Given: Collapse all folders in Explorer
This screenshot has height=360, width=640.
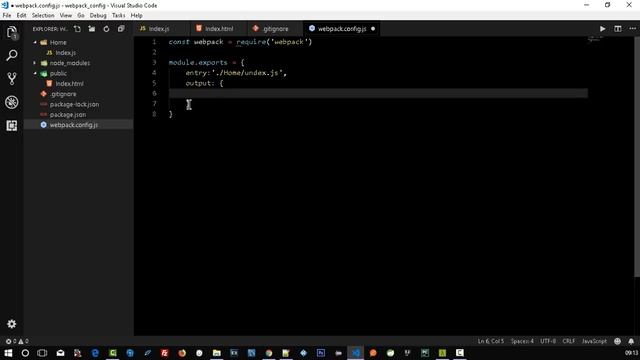Looking at the screenshot, I should click(x=121, y=29).
